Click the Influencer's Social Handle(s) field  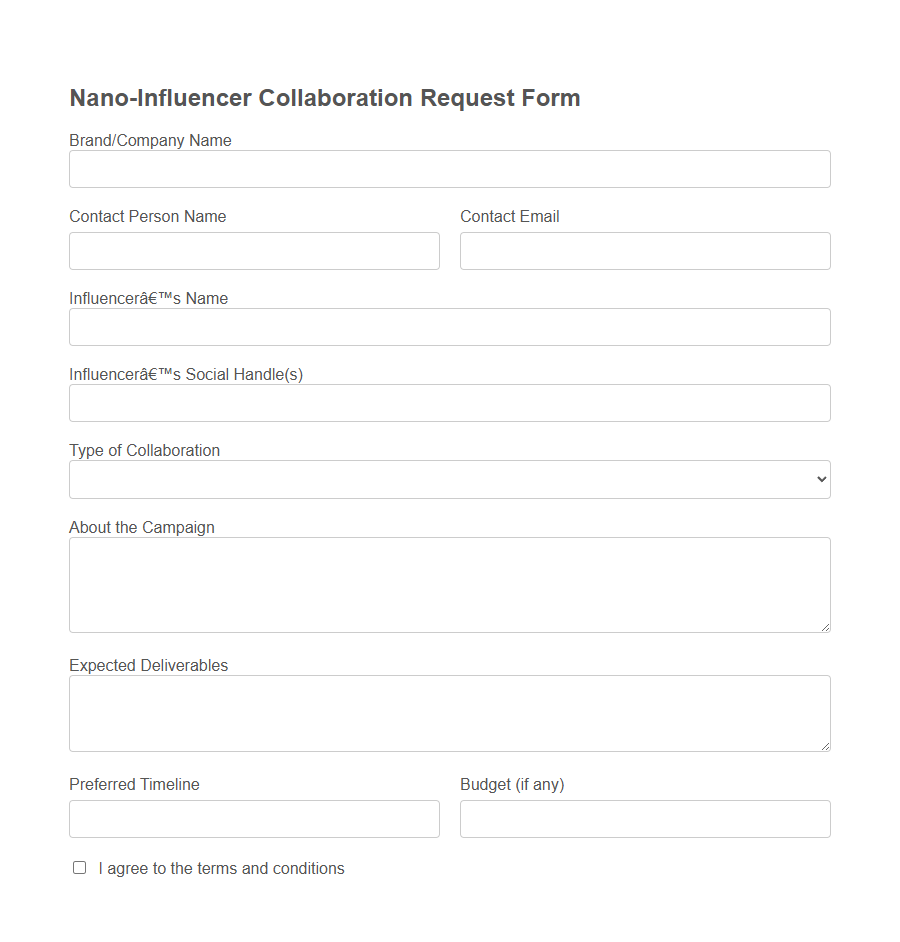[449, 402]
